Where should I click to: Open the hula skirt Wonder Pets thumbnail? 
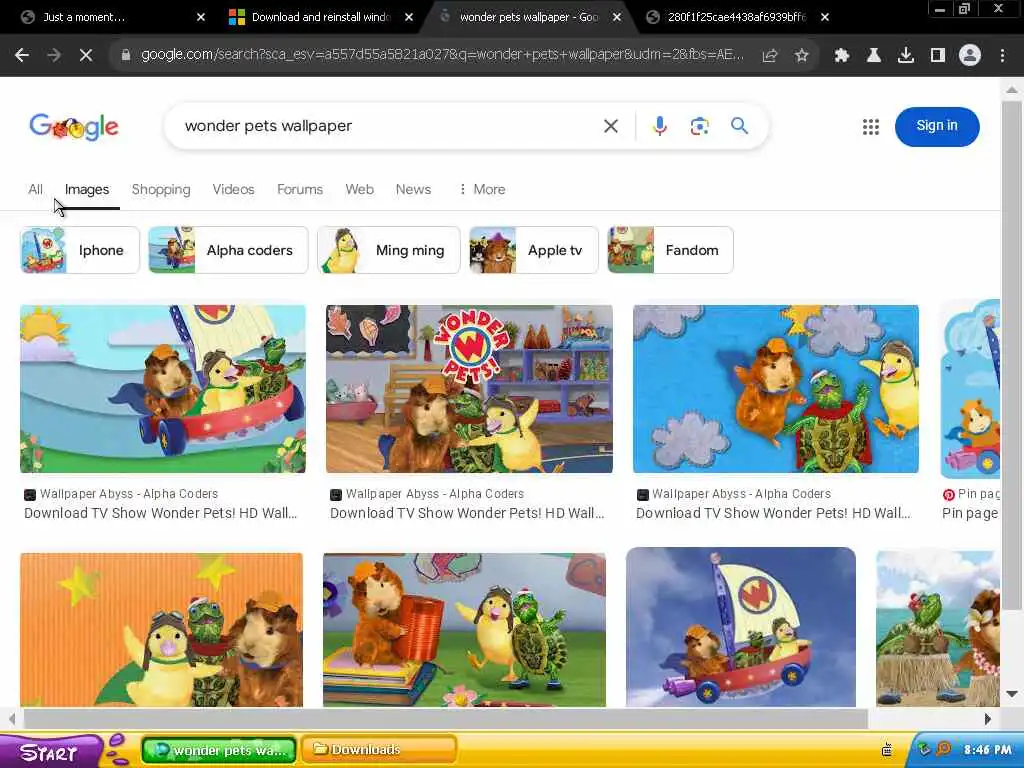click(938, 628)
